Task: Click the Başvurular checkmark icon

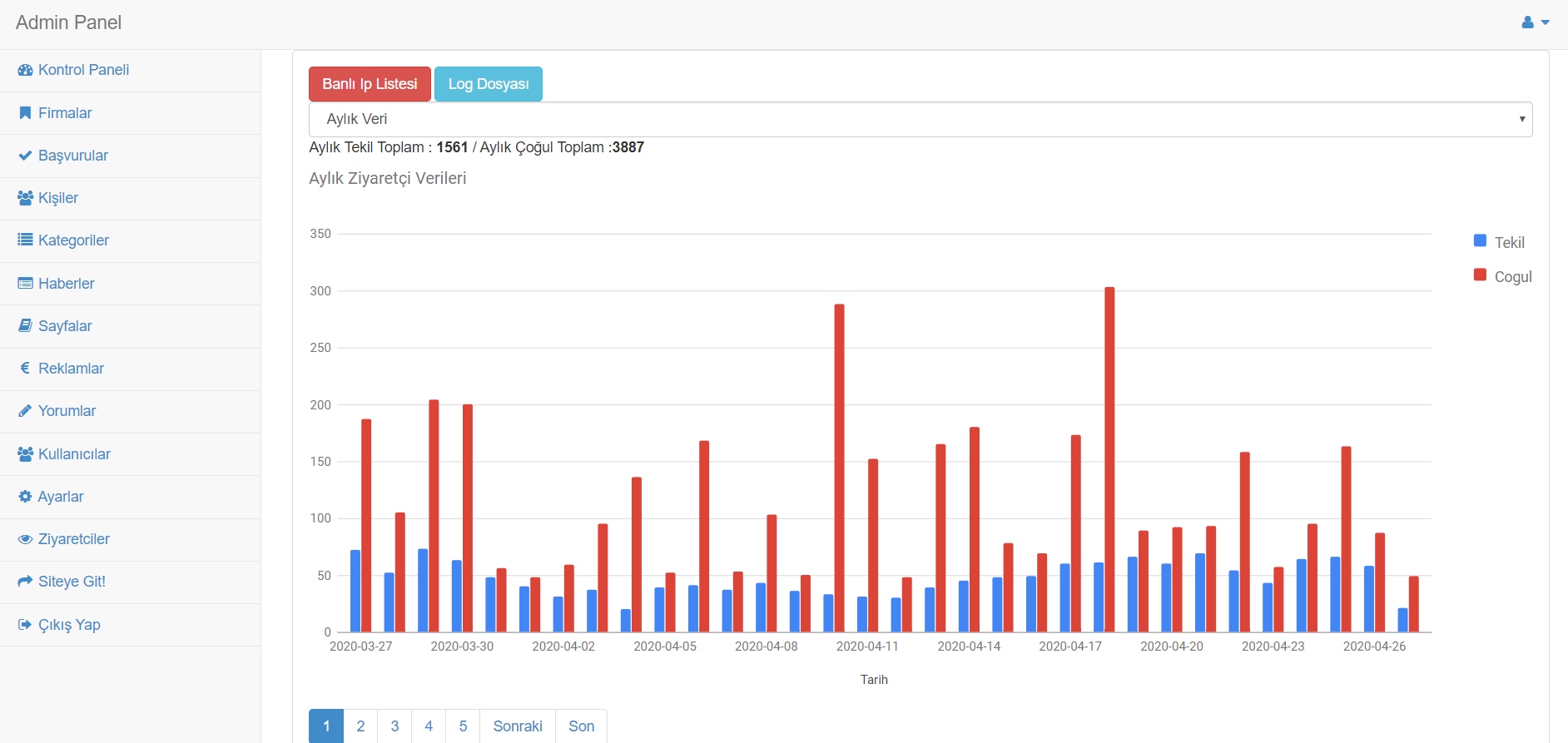Action: 25,156
